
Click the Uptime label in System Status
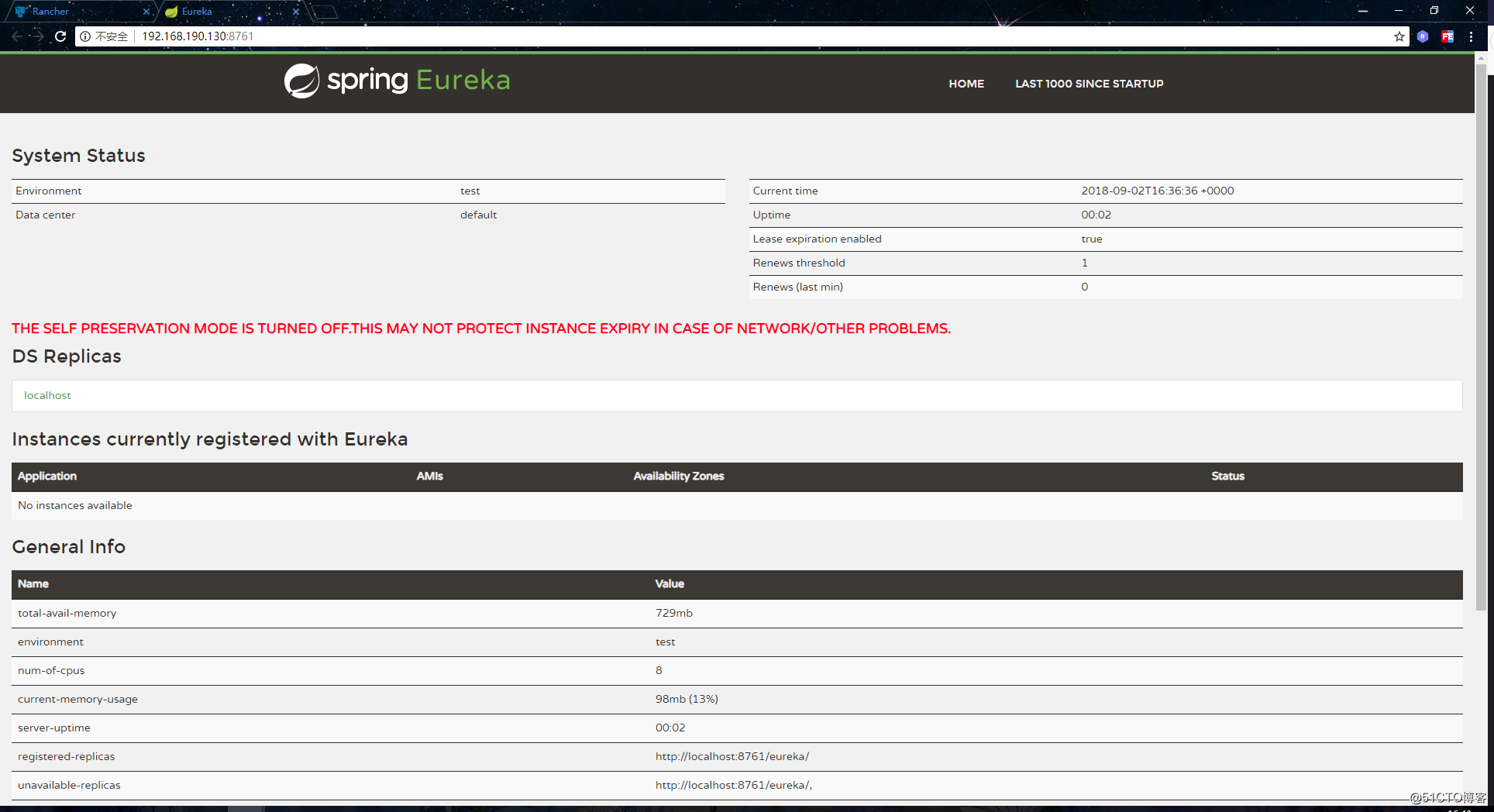click(x=772, y=215)
